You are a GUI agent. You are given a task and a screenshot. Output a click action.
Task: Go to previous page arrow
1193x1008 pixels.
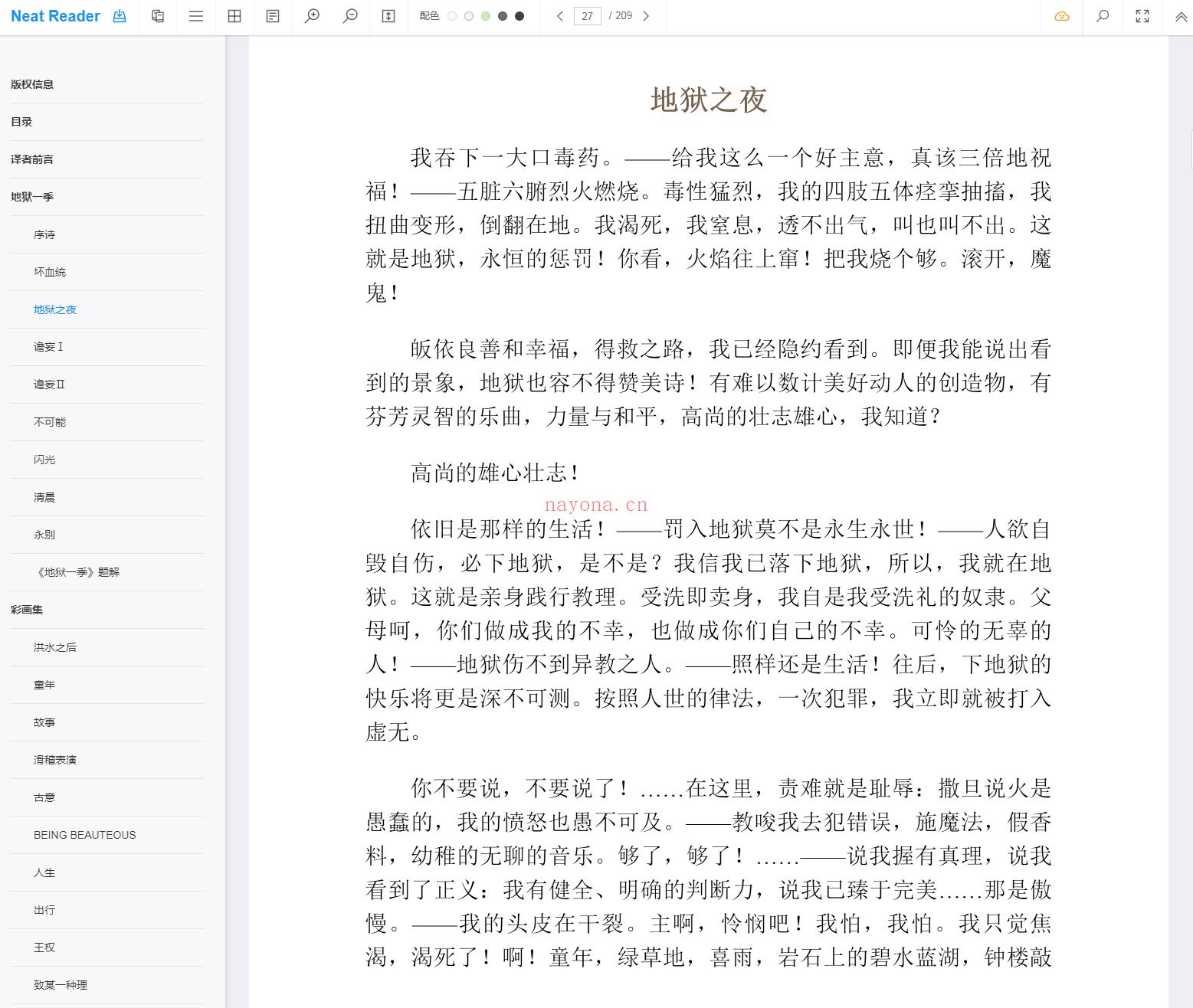(x=560, y=16)
